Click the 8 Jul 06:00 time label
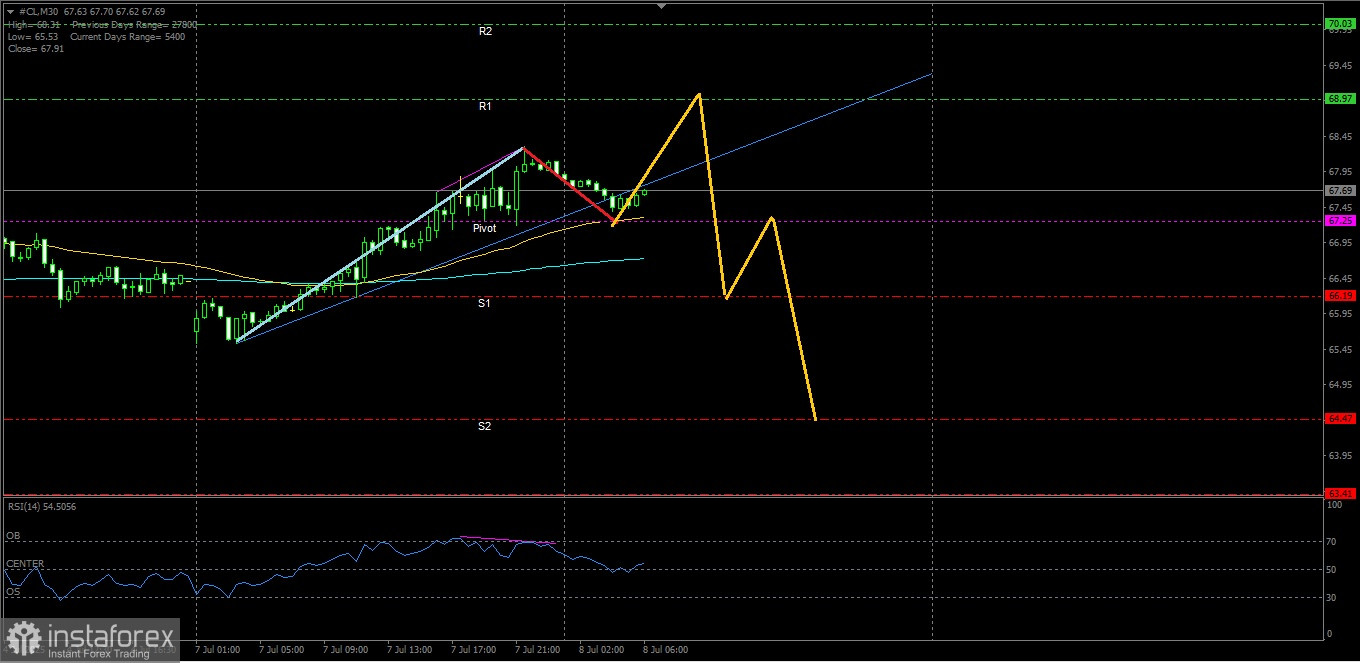 coord(665,649)
